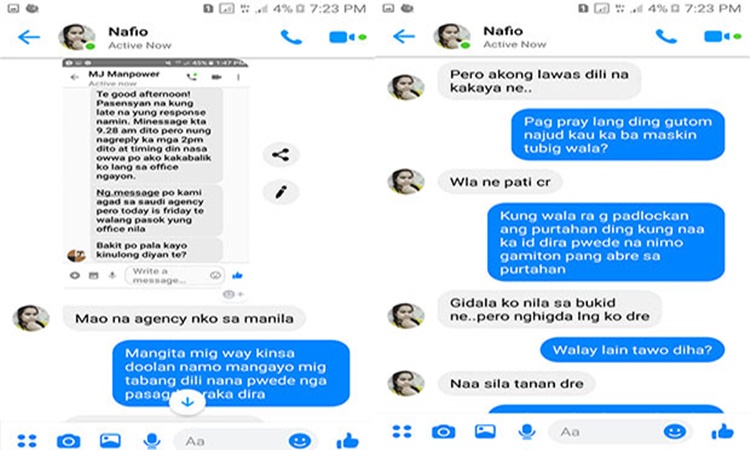Open more apps grid in right chat
The width and height of the screenshot is (750, 450).
tap(402, 432)
